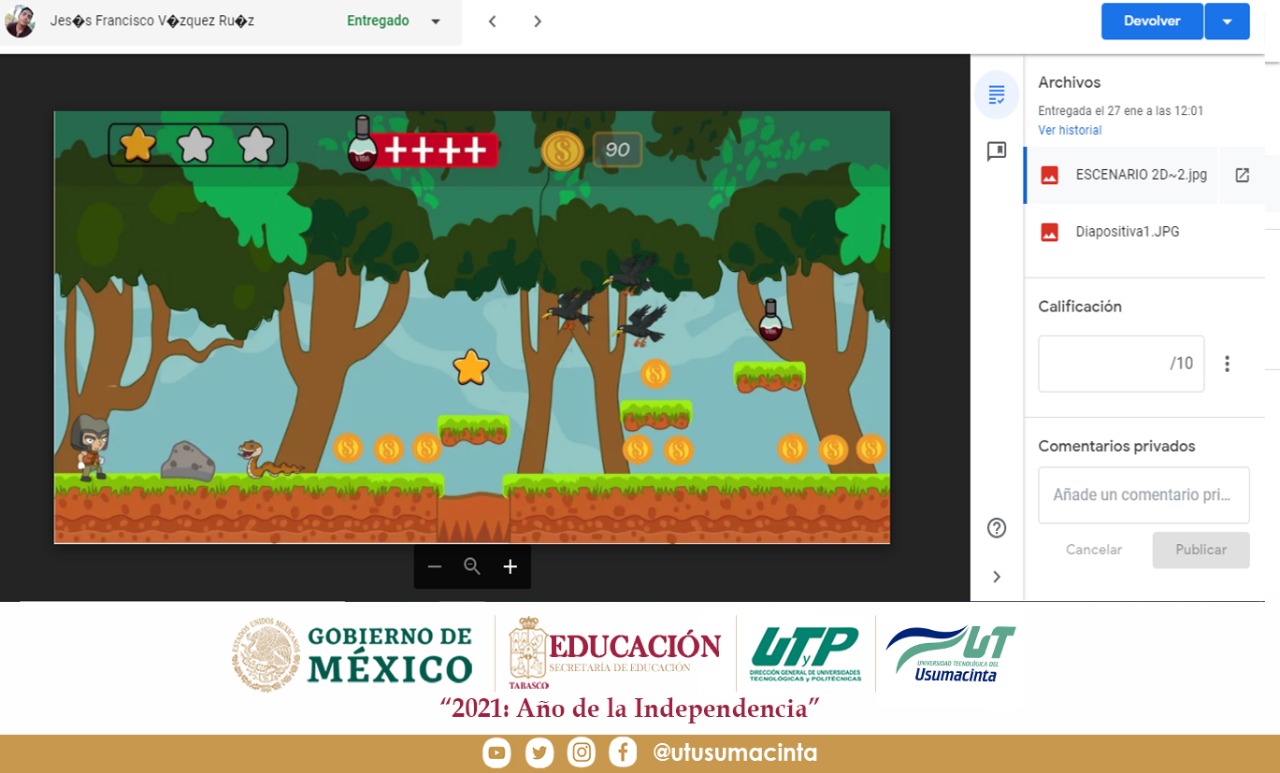
Task: Click the Instagram icon in footer
Action: click(x=581, y=753)
